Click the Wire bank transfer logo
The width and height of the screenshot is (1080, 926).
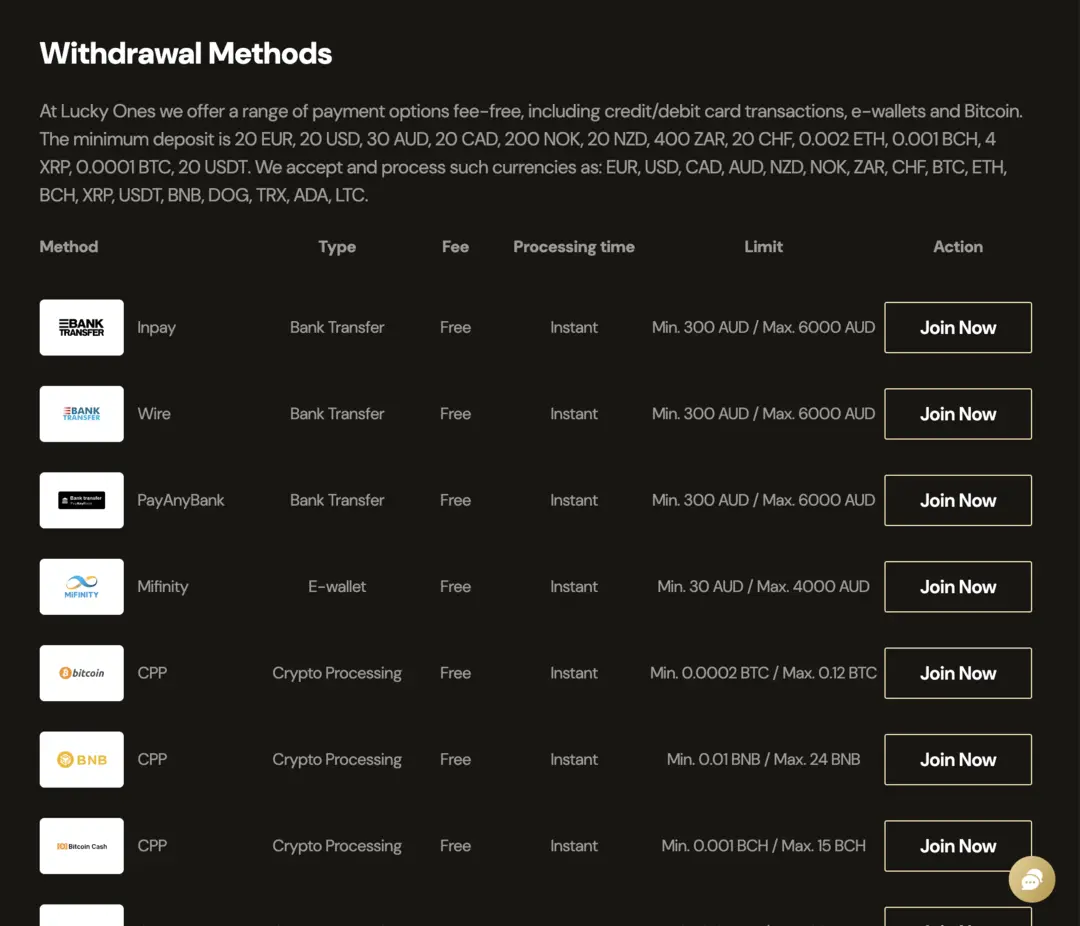(81, 413)
